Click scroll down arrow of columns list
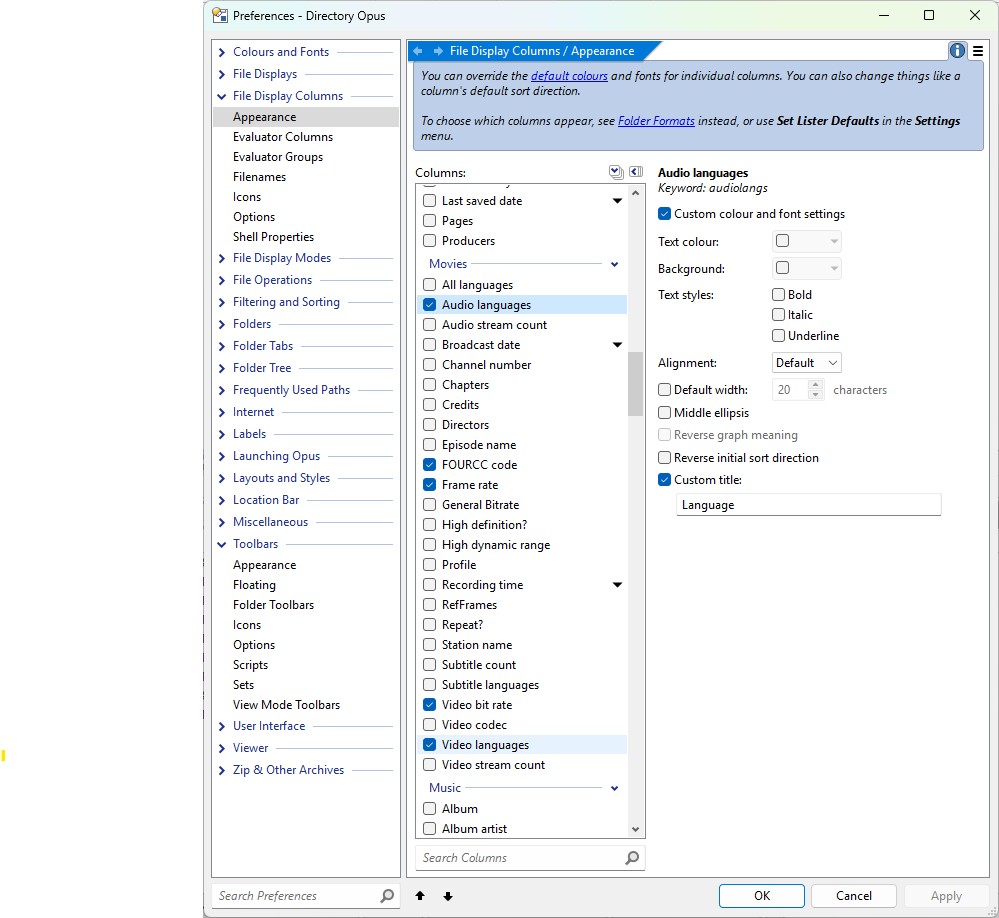The image size is (999, 918). [x=635, y=829]
